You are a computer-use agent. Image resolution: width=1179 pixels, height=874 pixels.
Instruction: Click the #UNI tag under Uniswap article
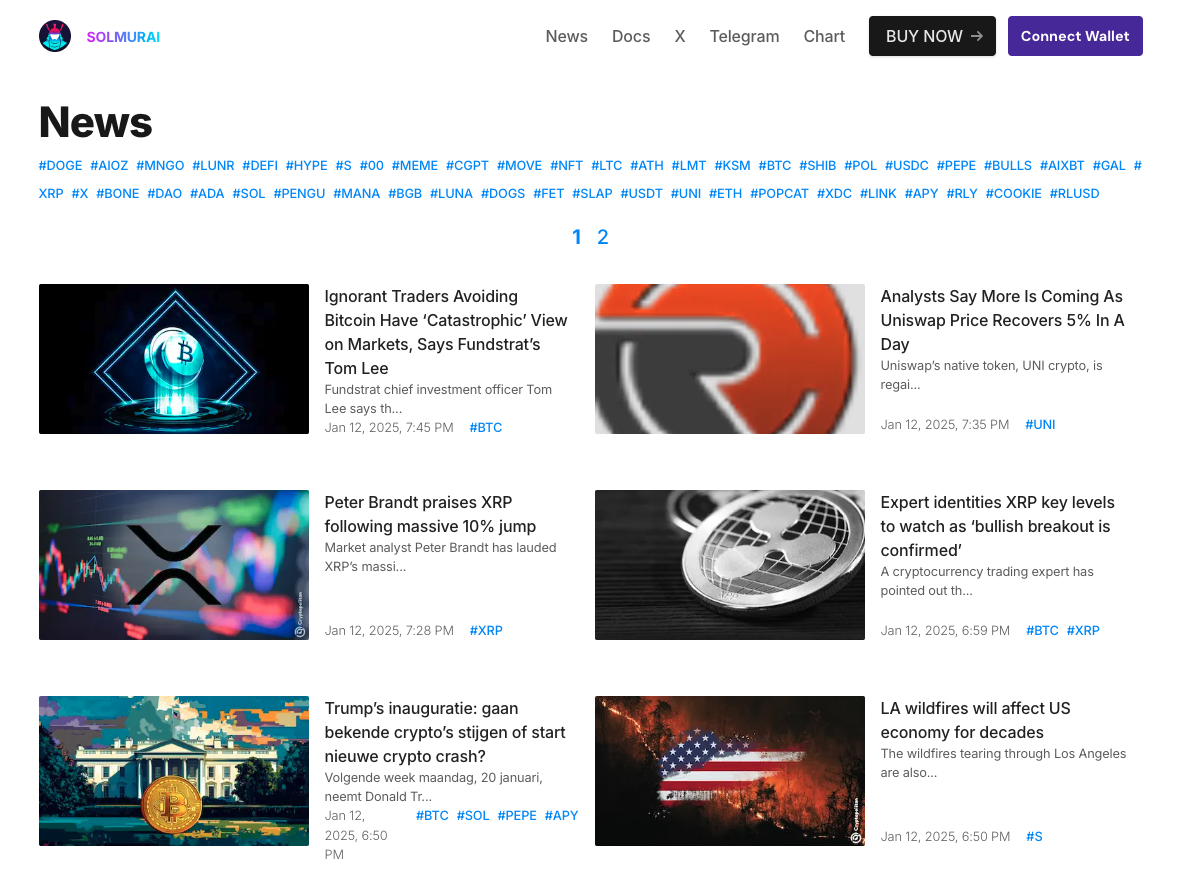pyautogui.click(x=1040, y=424)
